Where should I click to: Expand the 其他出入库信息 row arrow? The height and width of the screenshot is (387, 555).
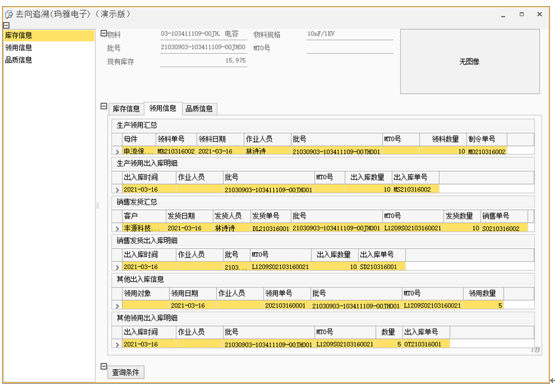tap(117, 306)
